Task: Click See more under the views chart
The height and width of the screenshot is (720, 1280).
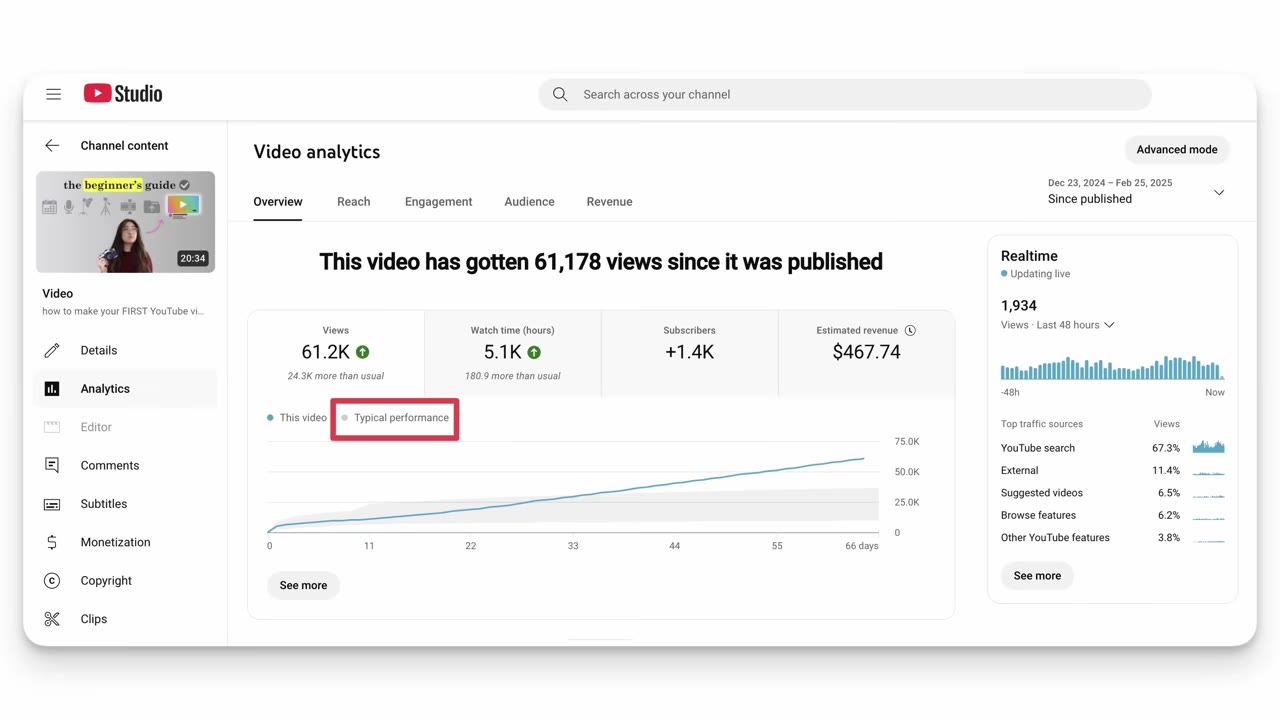Action: (x=303, y=586)
